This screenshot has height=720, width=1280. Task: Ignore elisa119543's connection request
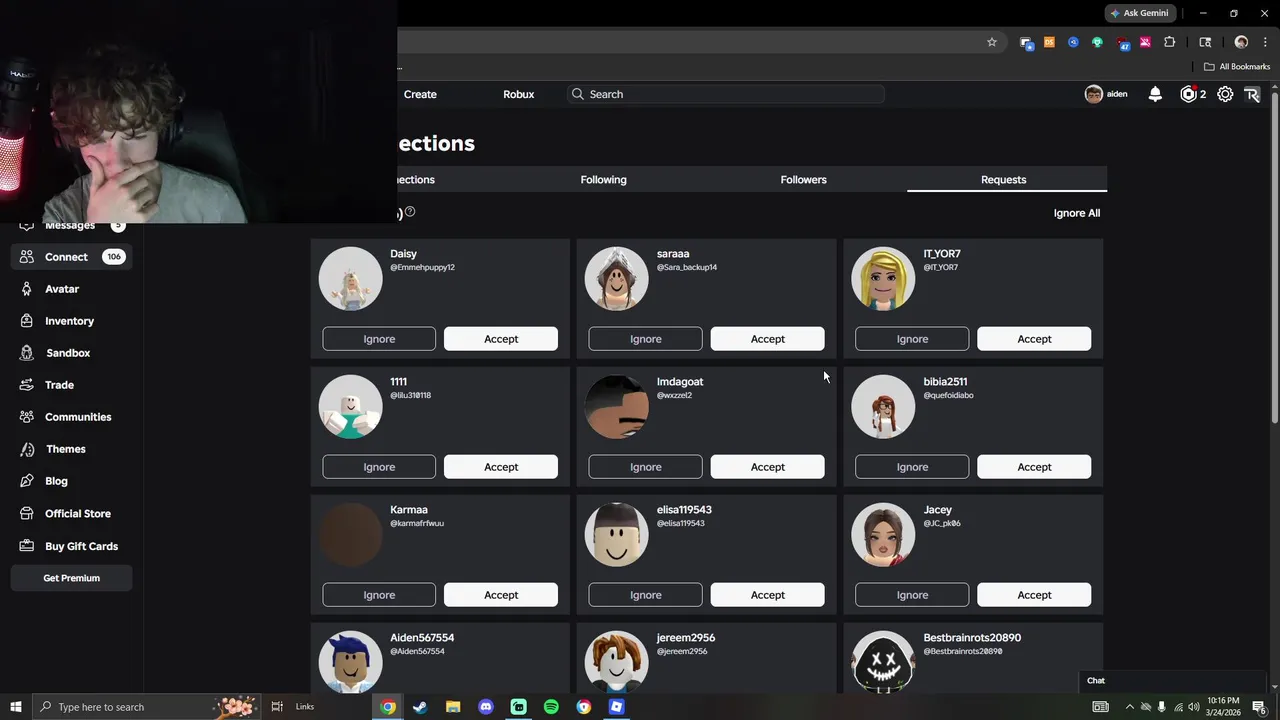(645, 595)
